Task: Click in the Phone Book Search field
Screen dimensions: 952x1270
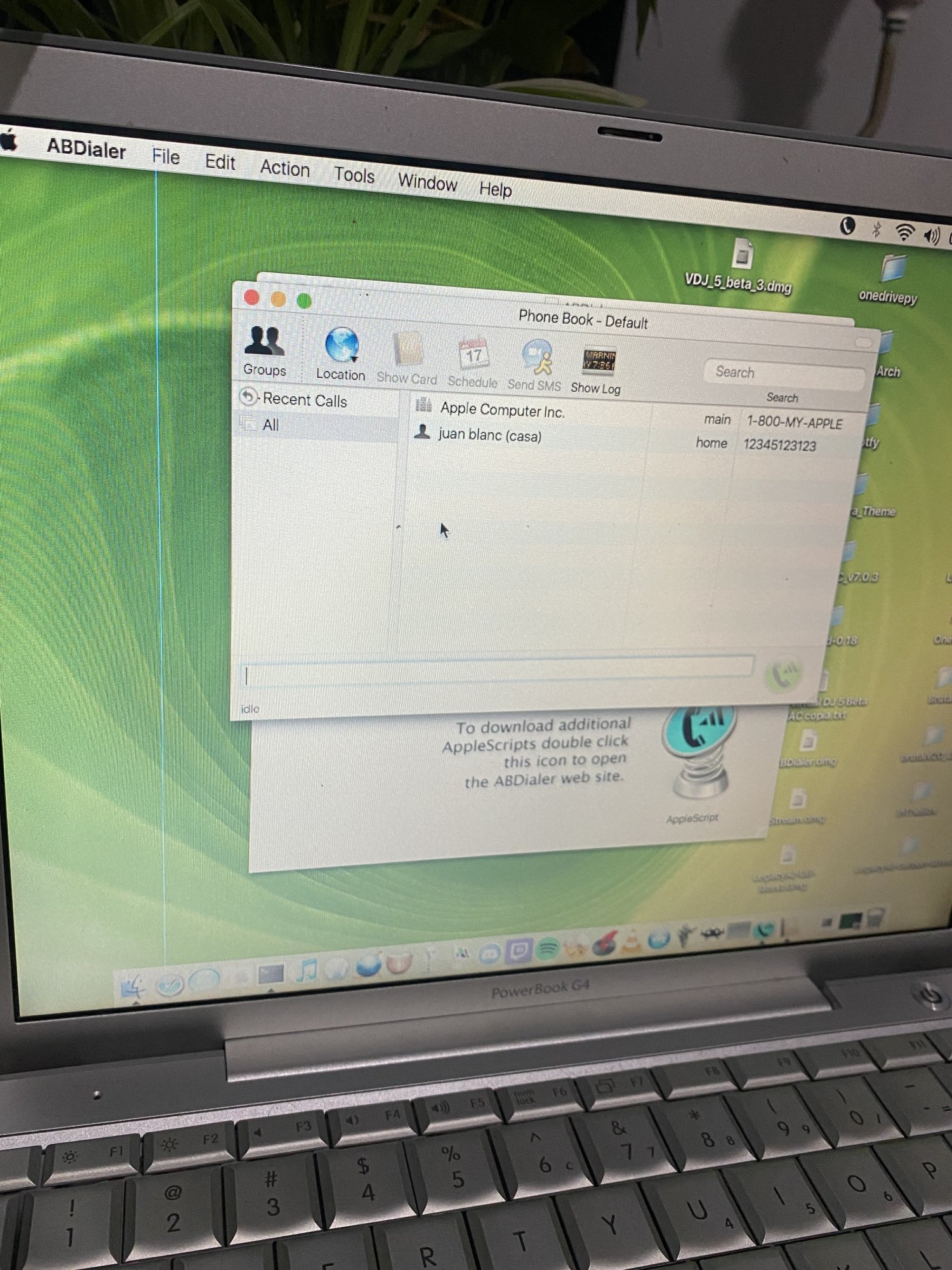Action: pyautogui.click(x=784, y=375)
